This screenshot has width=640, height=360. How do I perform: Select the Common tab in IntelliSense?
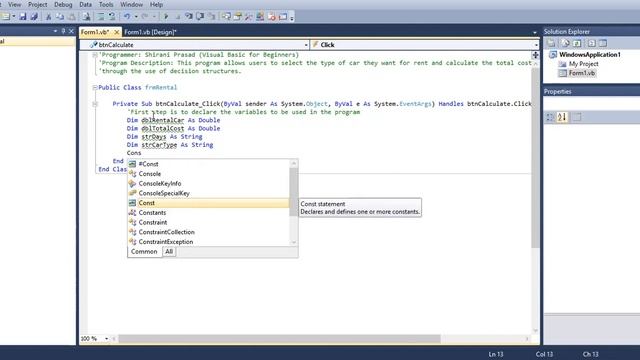click(144, 252)
